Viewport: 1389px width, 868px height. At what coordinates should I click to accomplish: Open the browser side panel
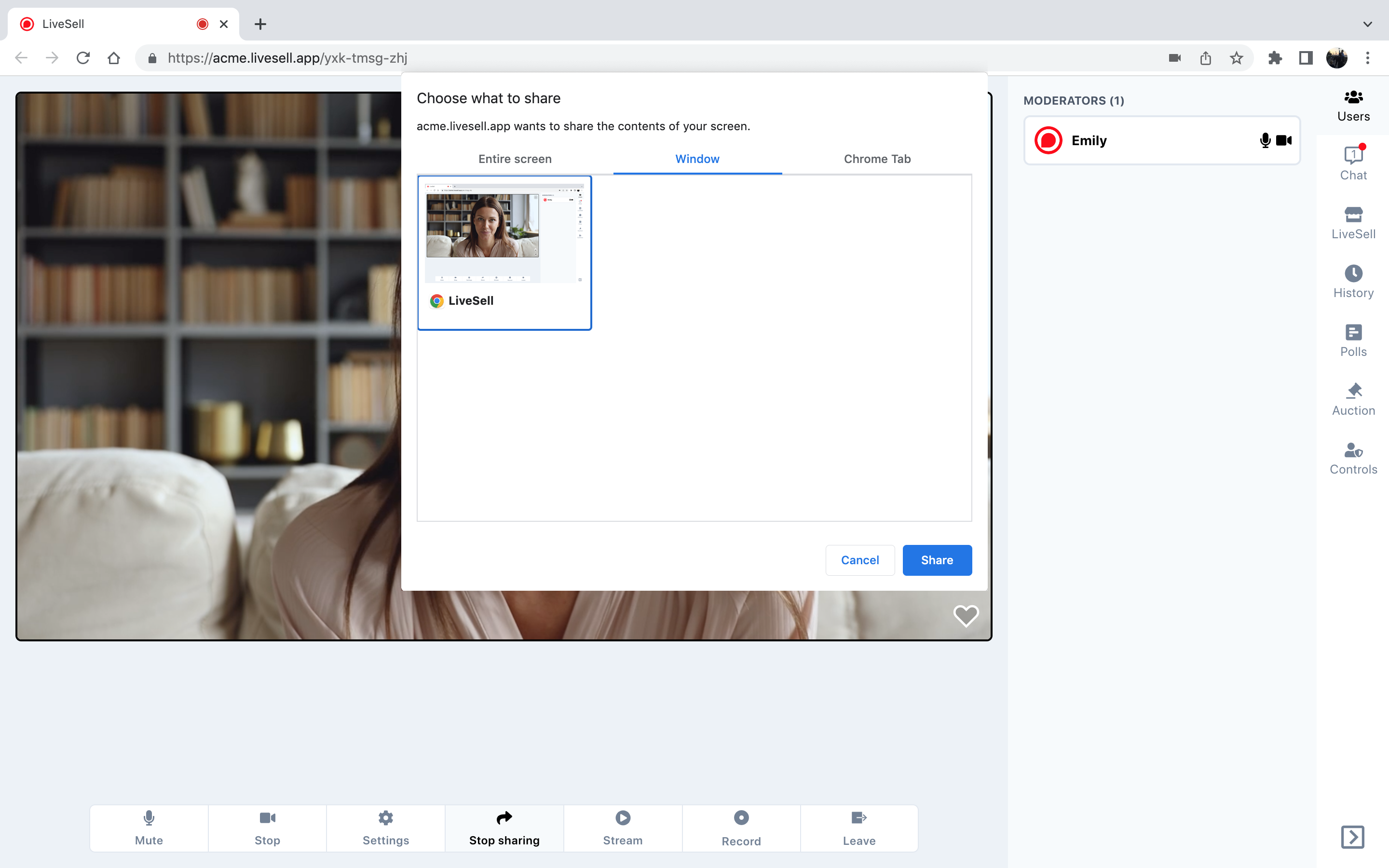(x=1306, y=58)
